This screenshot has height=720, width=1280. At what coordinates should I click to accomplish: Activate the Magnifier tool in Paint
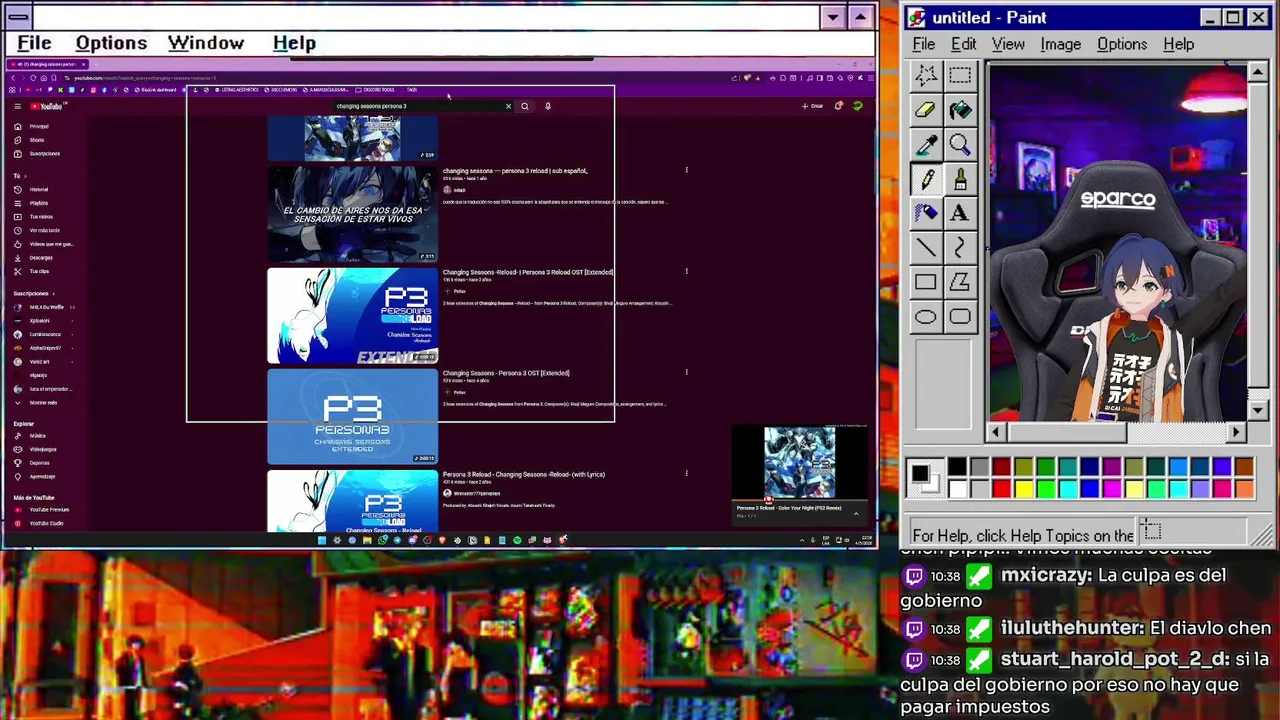pyautogui.click(x=960, y=145)
